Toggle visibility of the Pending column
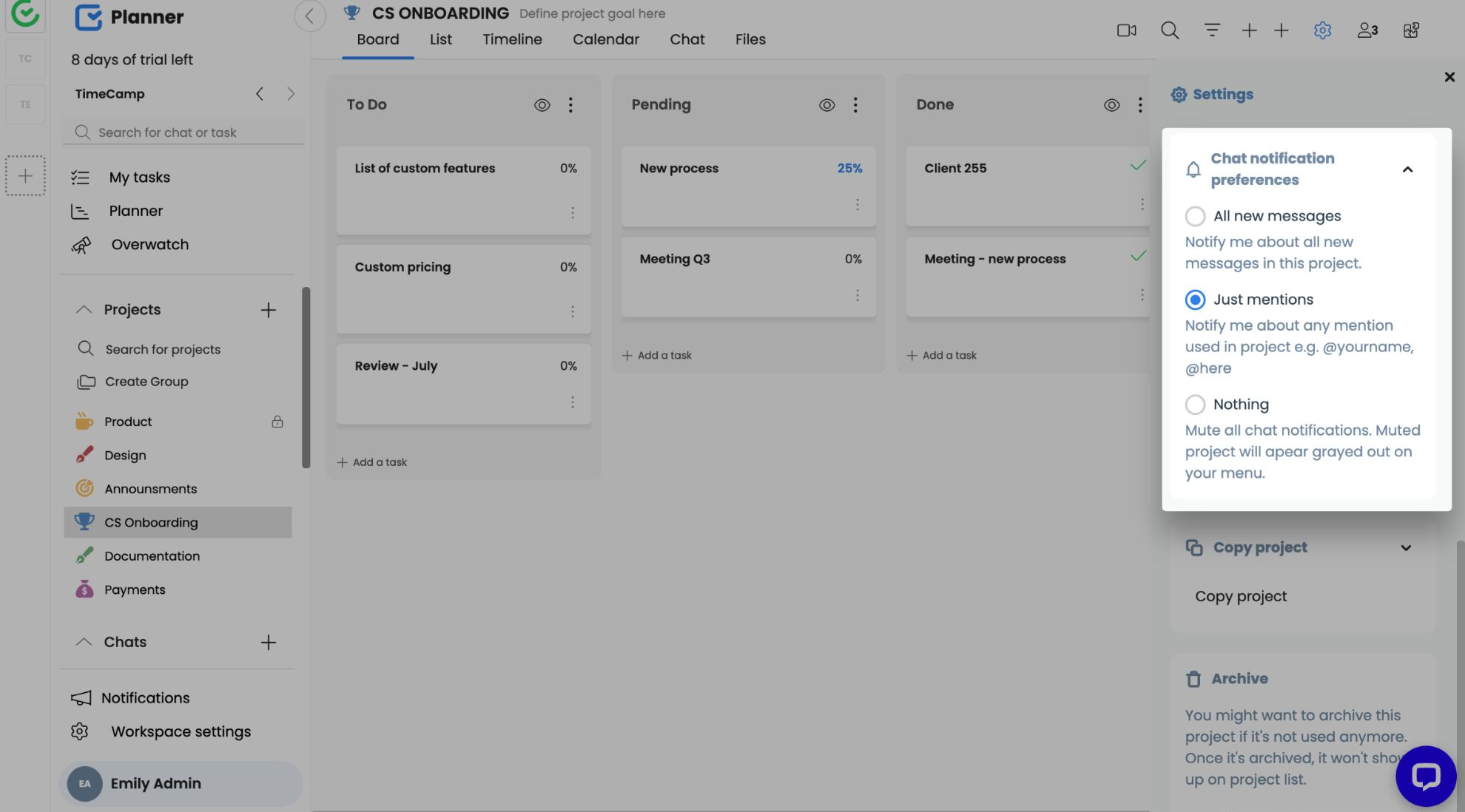1465x812 pixels. pyautogui.click(x=826, y=105)
